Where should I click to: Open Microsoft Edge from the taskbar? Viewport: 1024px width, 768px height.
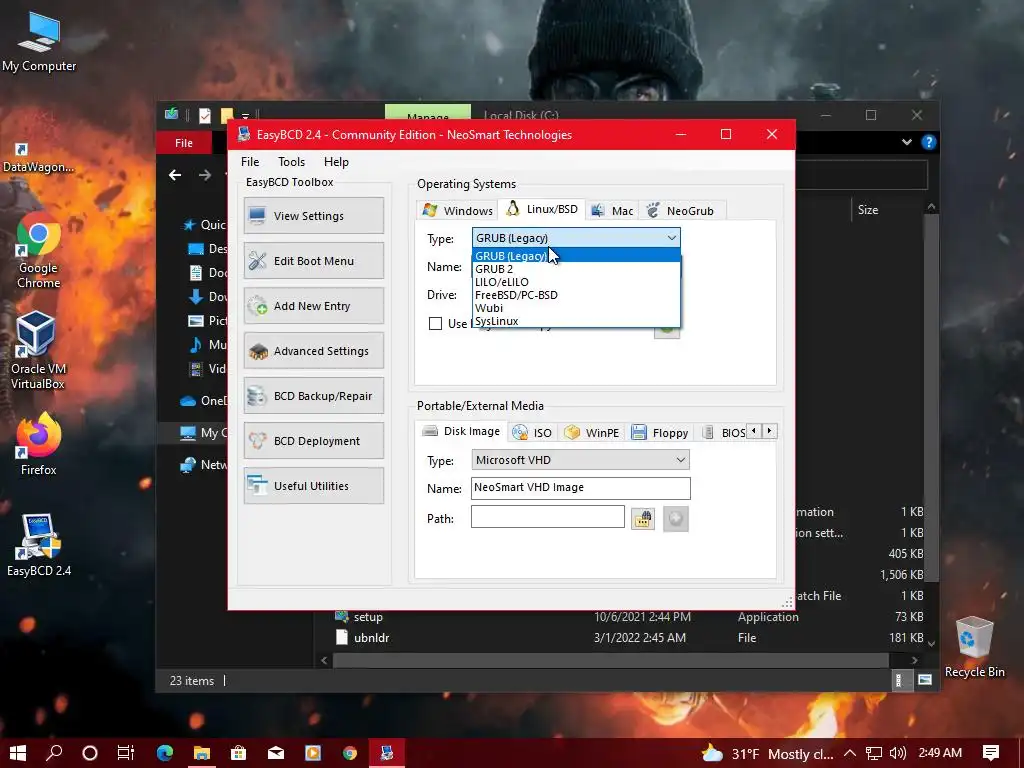(165, 753)
